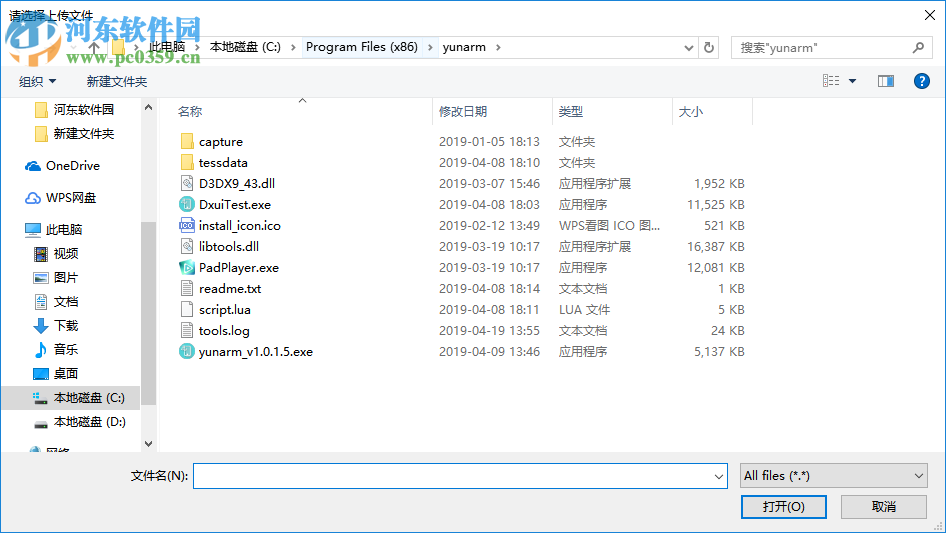Select readme.txt file icon
This screenshot has height=533, width=946.
click(x=187, y=289)
